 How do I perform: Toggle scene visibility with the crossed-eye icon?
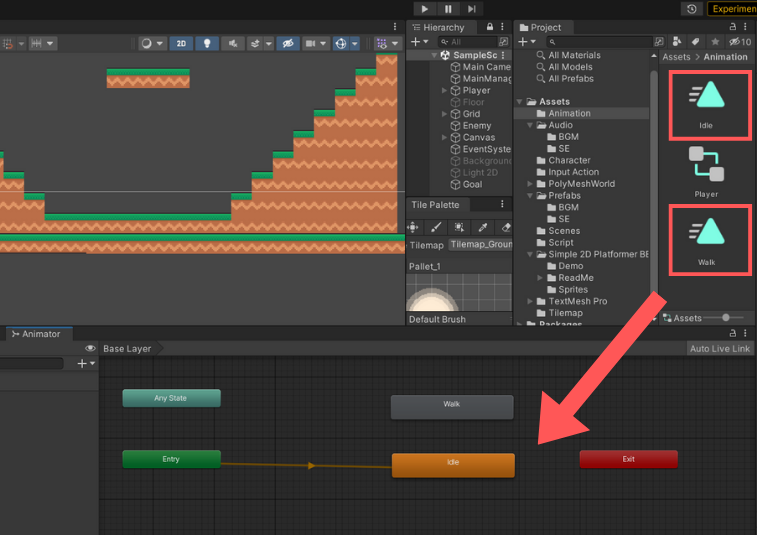[x=287, y=44]
